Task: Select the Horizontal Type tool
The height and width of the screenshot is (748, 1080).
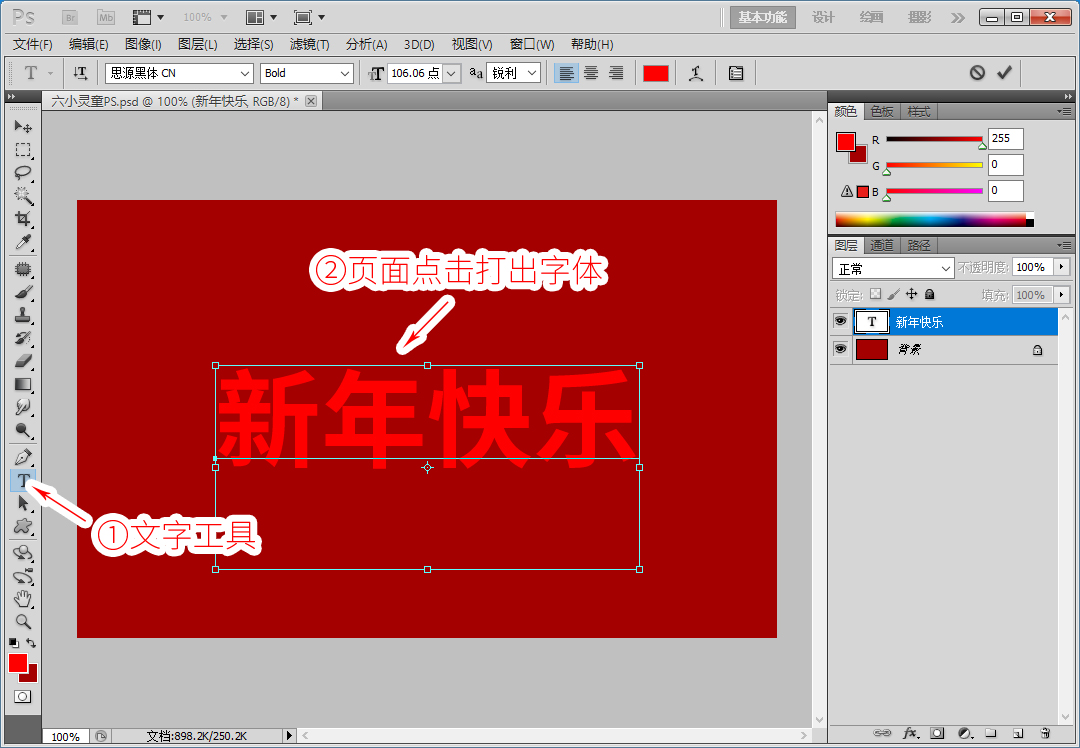Action: pyautogui.click(x=23, y=480)
